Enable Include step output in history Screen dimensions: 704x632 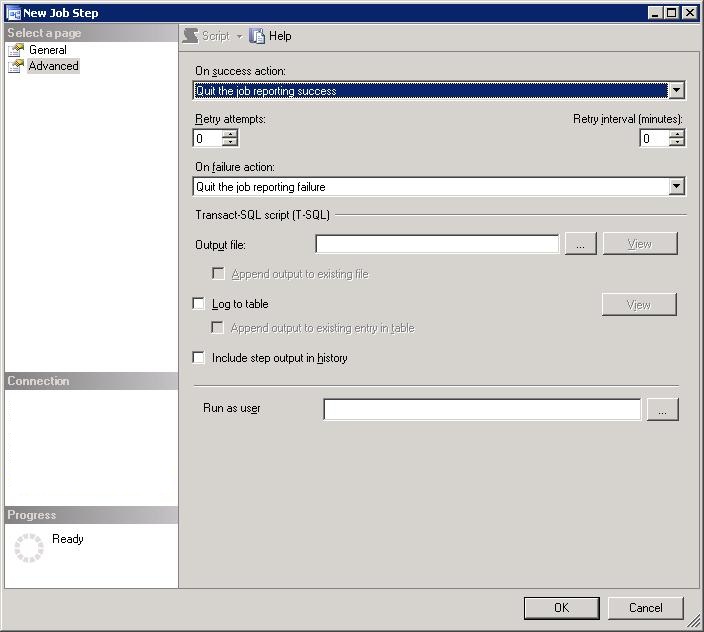pyautogui.click(x=198, y=357)
